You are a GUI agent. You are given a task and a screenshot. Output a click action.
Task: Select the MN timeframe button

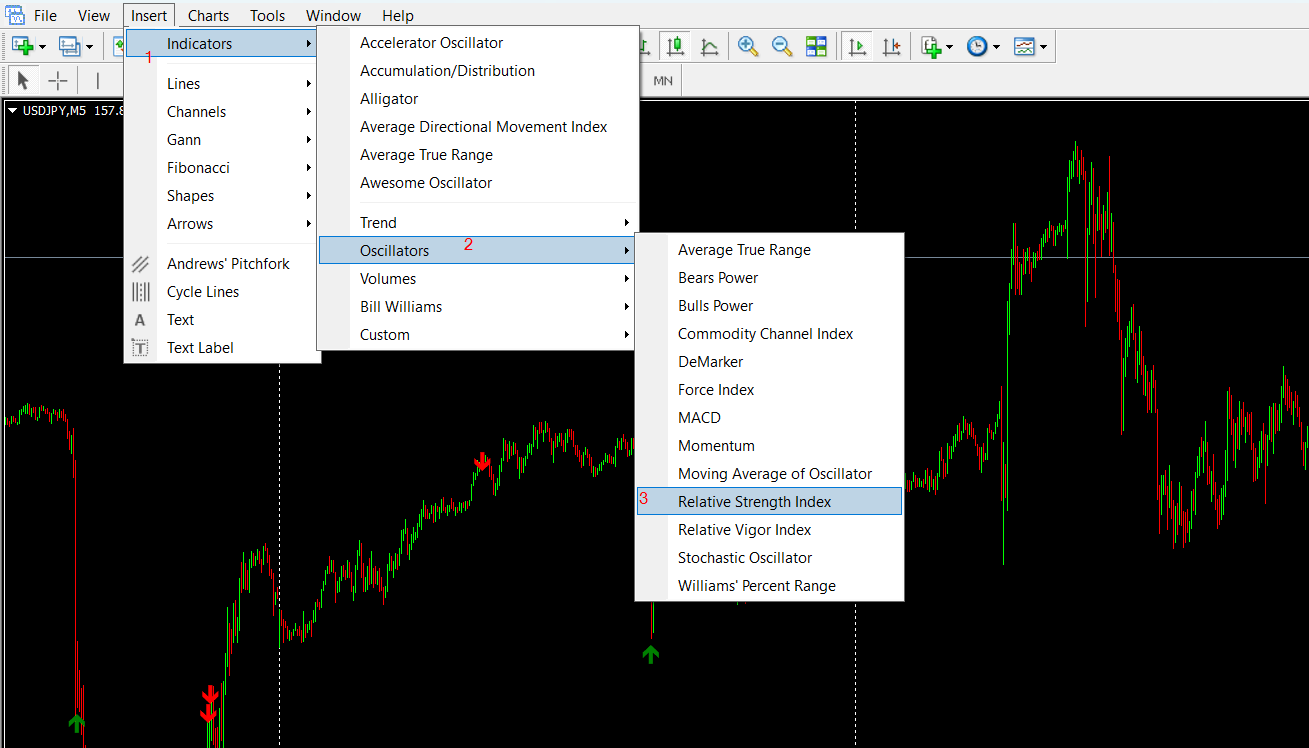tap(663, 81)
